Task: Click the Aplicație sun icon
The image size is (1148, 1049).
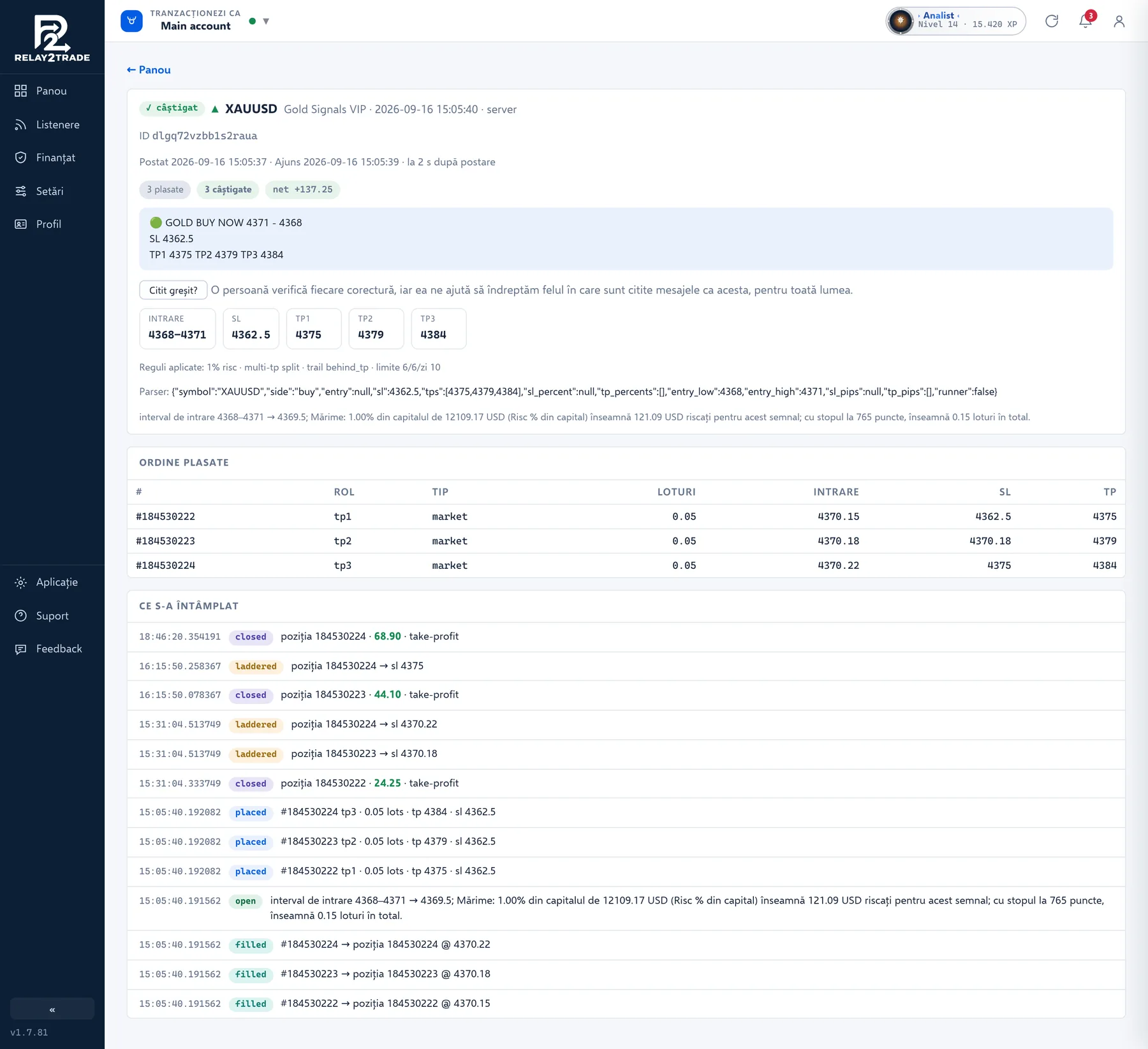Action: (21, 582)
